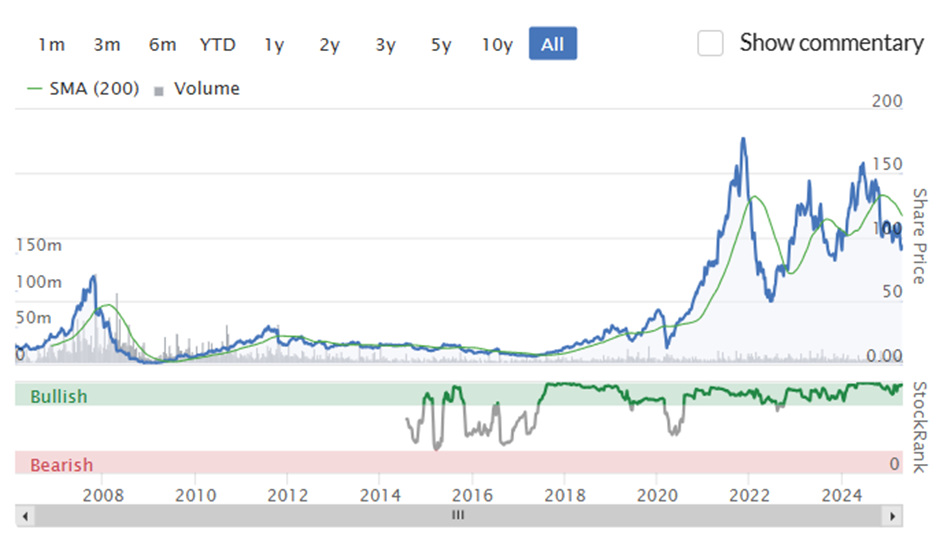Click the 2014 x-axis label
940x537 pixels.
tap(380, 496)
